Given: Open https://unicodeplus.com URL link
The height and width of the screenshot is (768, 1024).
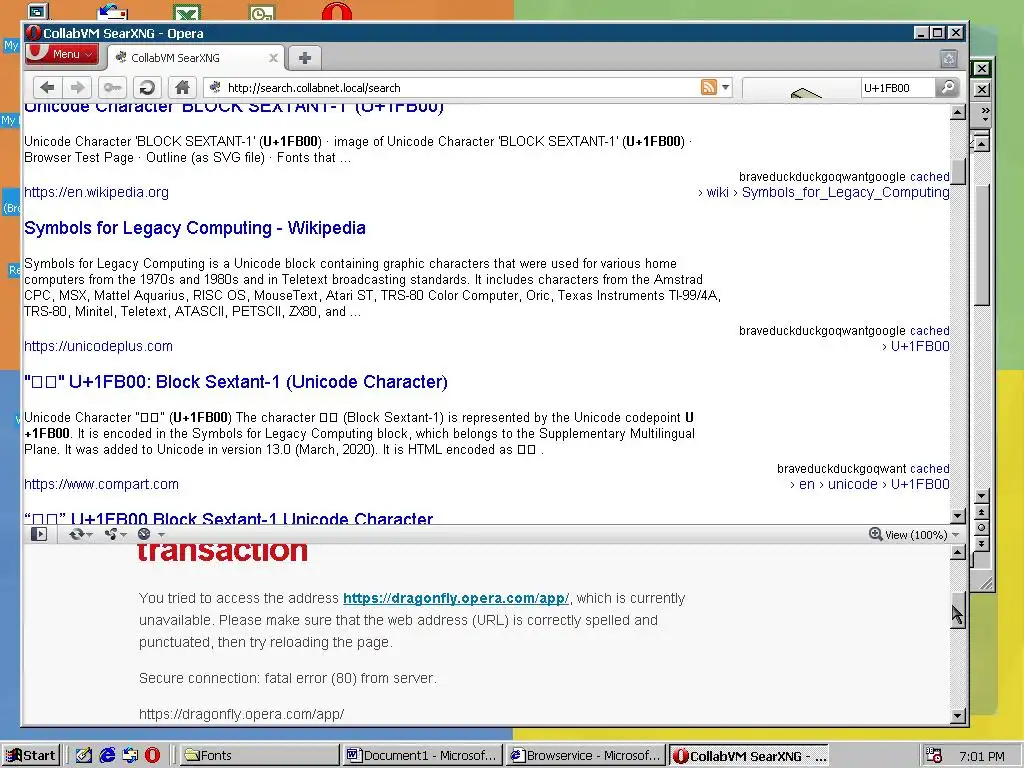Looking at the screenshot, I should click(x=99, y=346).
